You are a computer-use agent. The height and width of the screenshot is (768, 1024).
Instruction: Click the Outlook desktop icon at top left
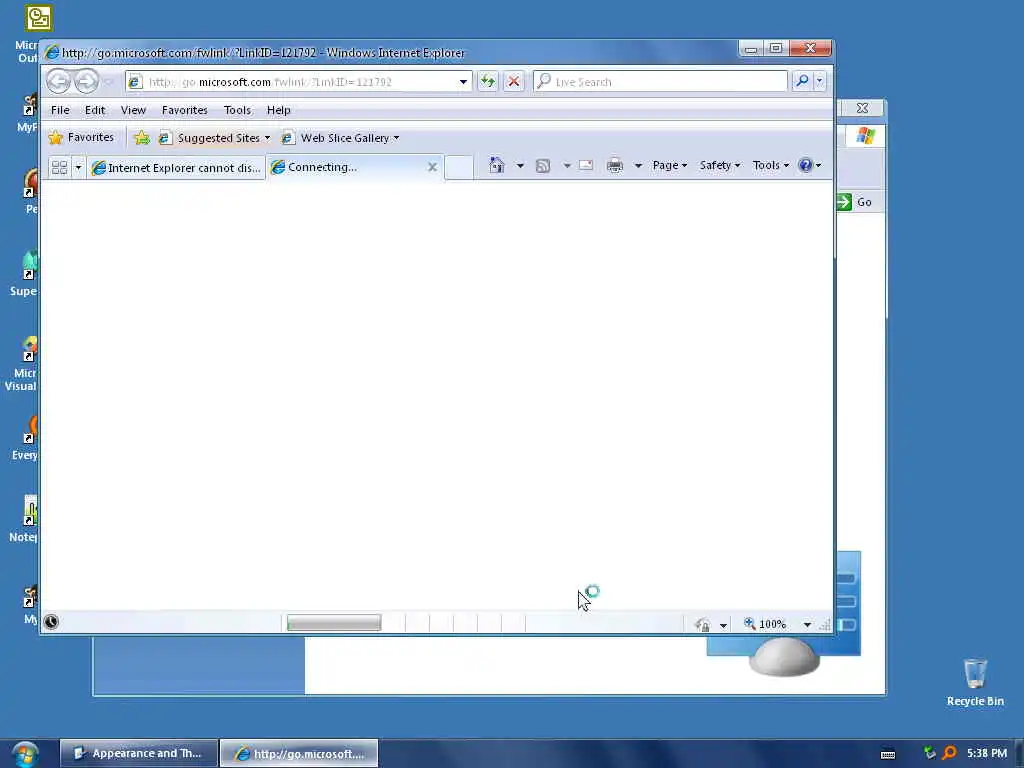[38, 18]
